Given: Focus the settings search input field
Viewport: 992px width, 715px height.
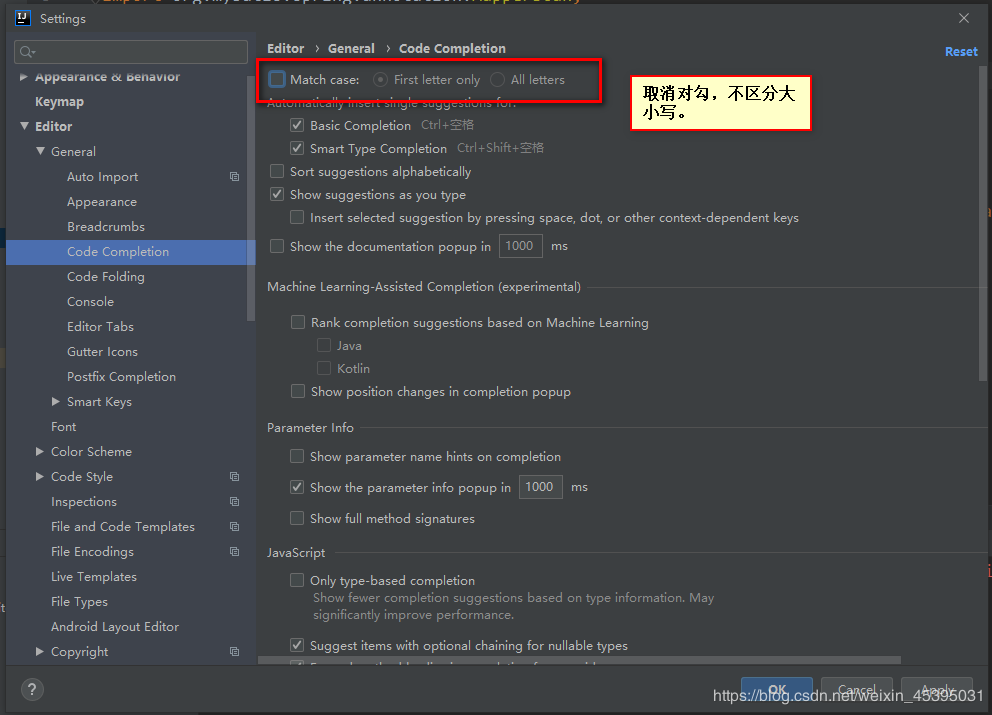Looking at the screenshot, I should click(x=131, y=52).
